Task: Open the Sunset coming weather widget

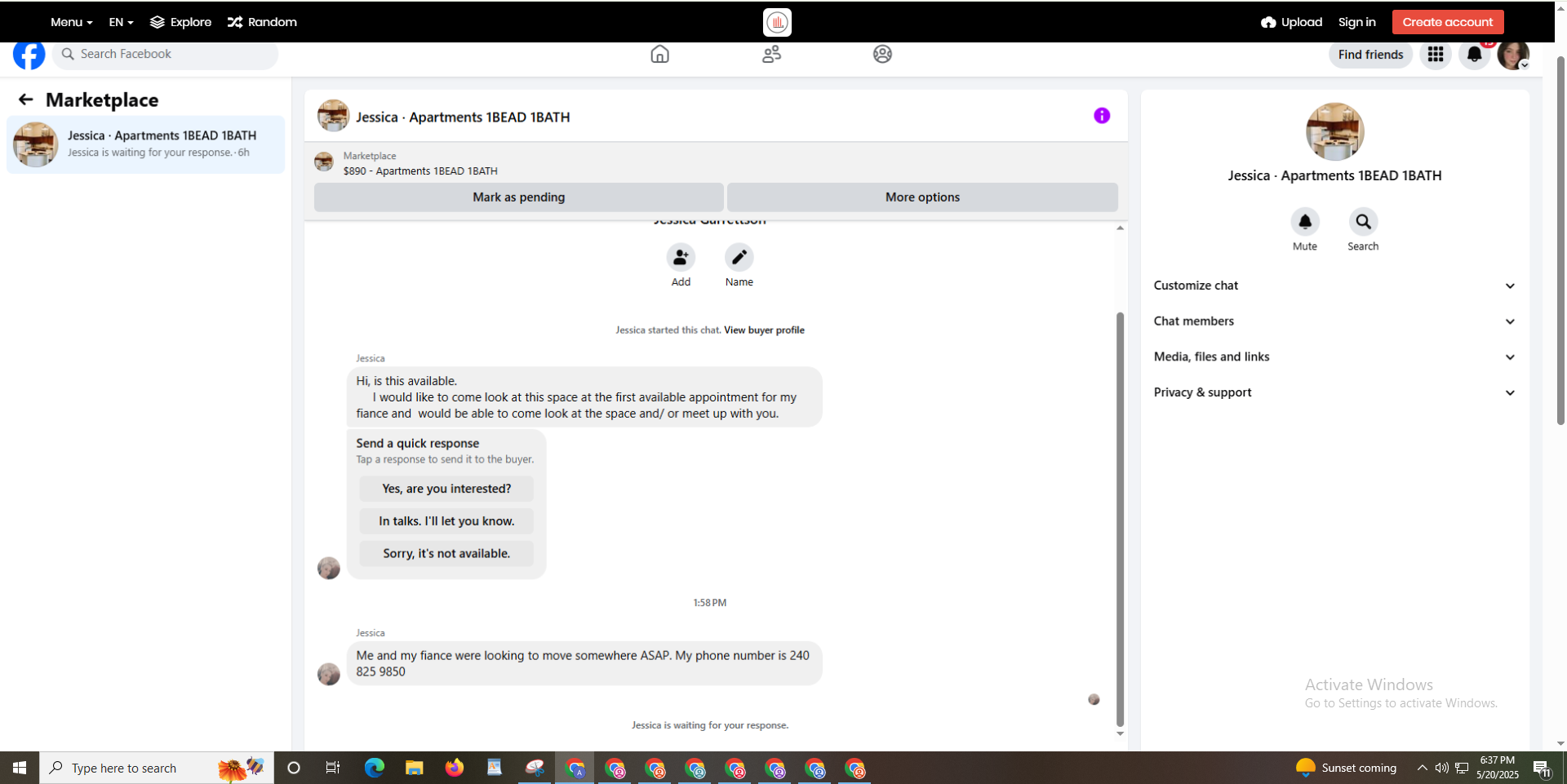Action: tap(1346, 768)
